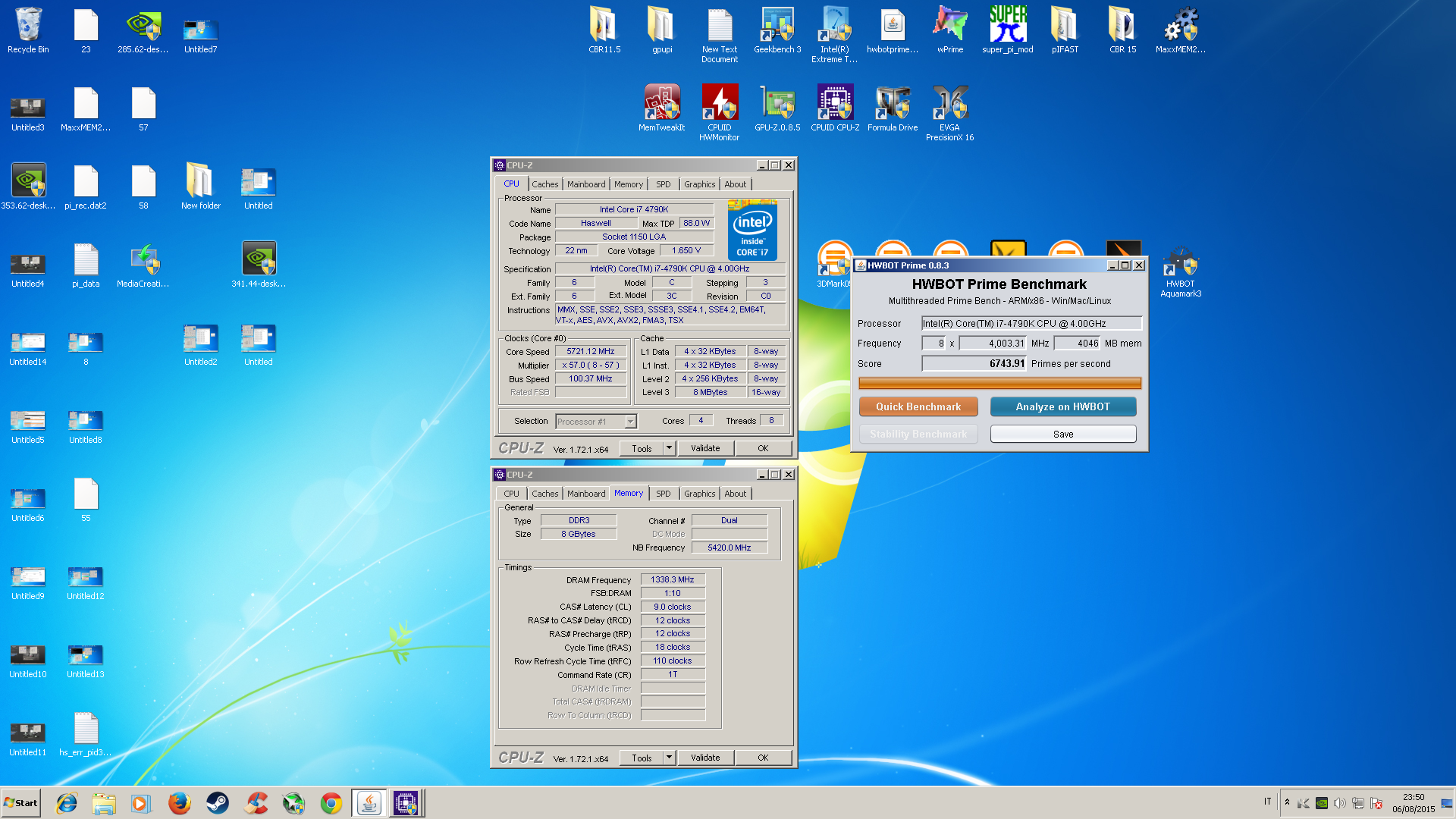
Task: Switch to Caches tab in upper CPU-Z
Action: [544, 184]
